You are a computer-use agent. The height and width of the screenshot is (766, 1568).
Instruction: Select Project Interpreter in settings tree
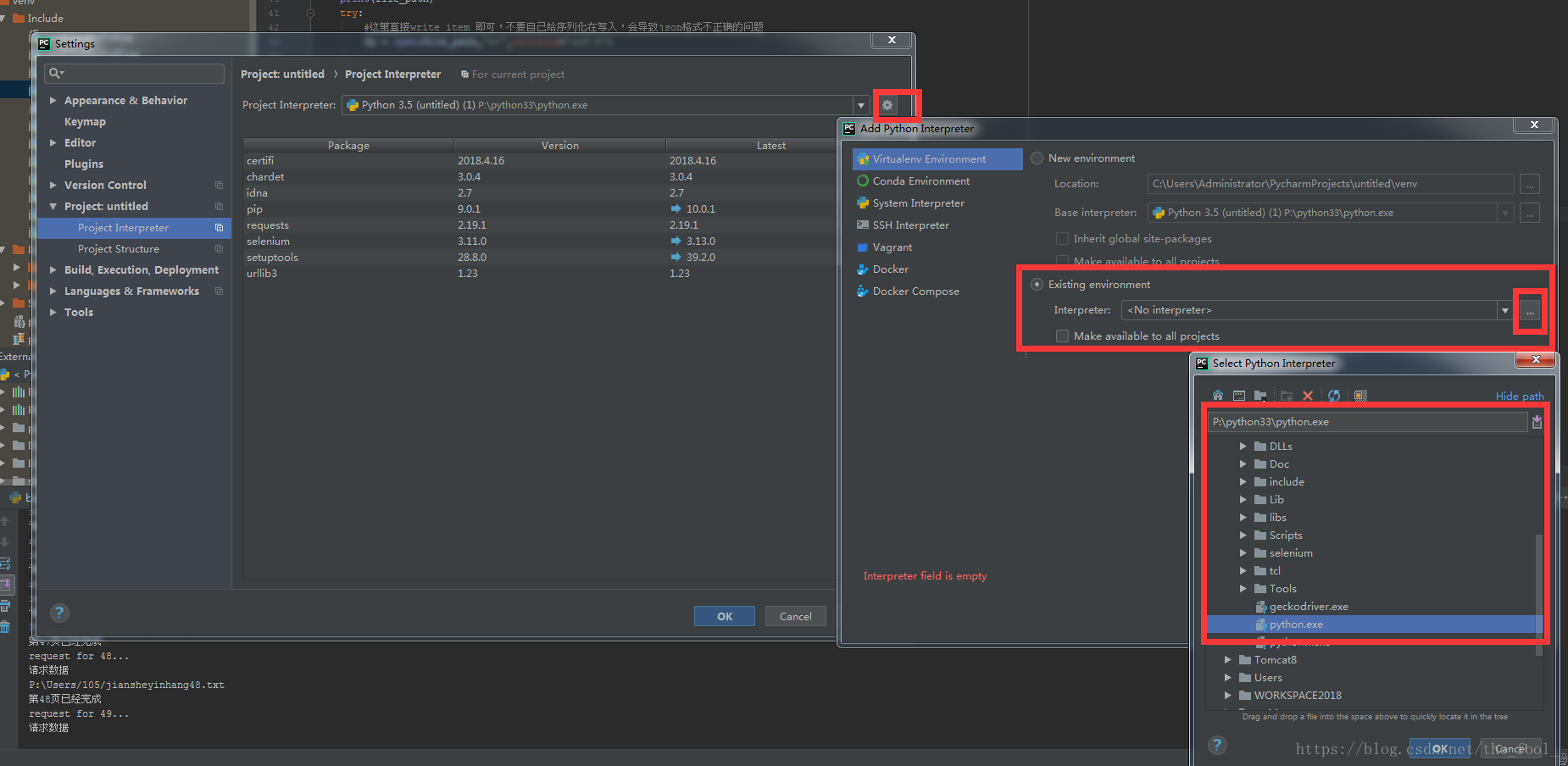click(134, 228)
